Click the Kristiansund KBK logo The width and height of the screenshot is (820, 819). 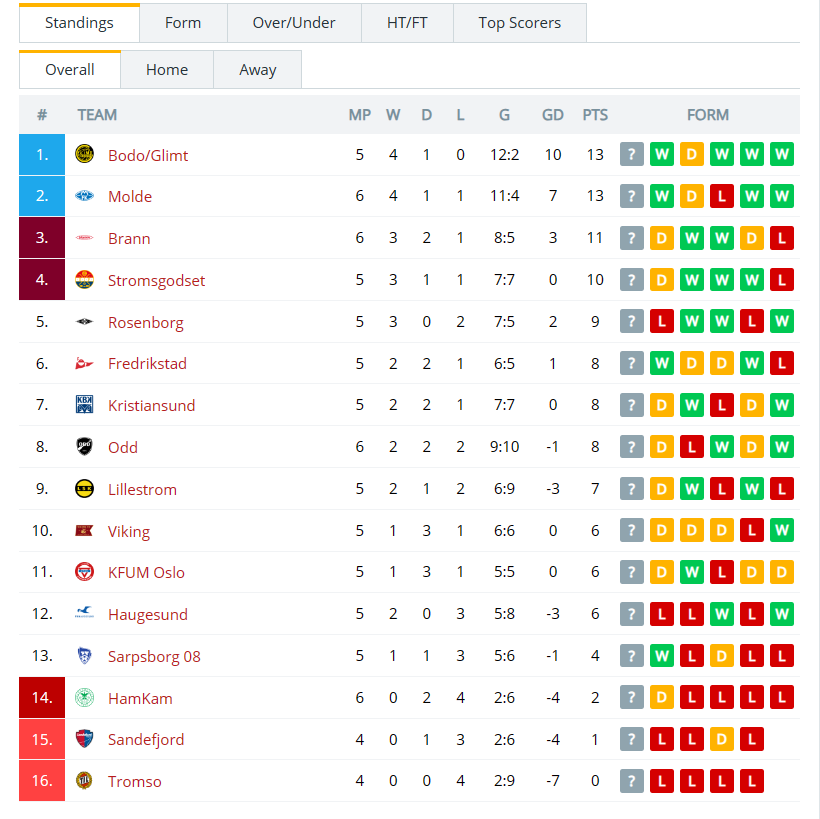(84, 405)
